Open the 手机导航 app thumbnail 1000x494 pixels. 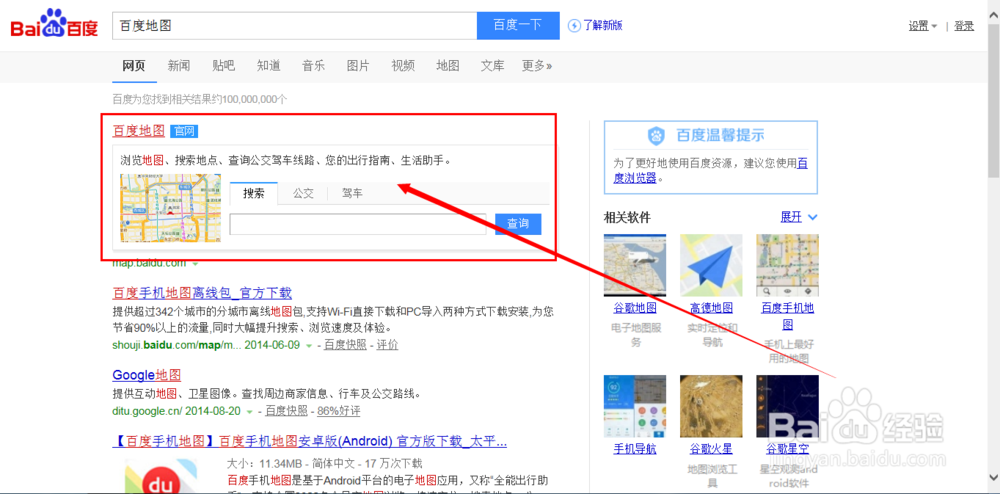635,406
